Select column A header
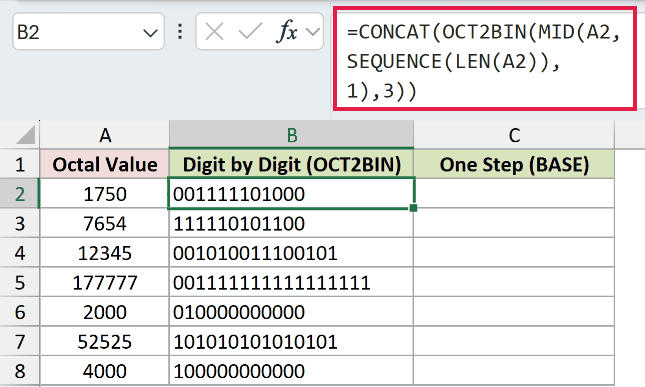The width and height of the screenshot is (645, 387). click(x=104, y=134)
